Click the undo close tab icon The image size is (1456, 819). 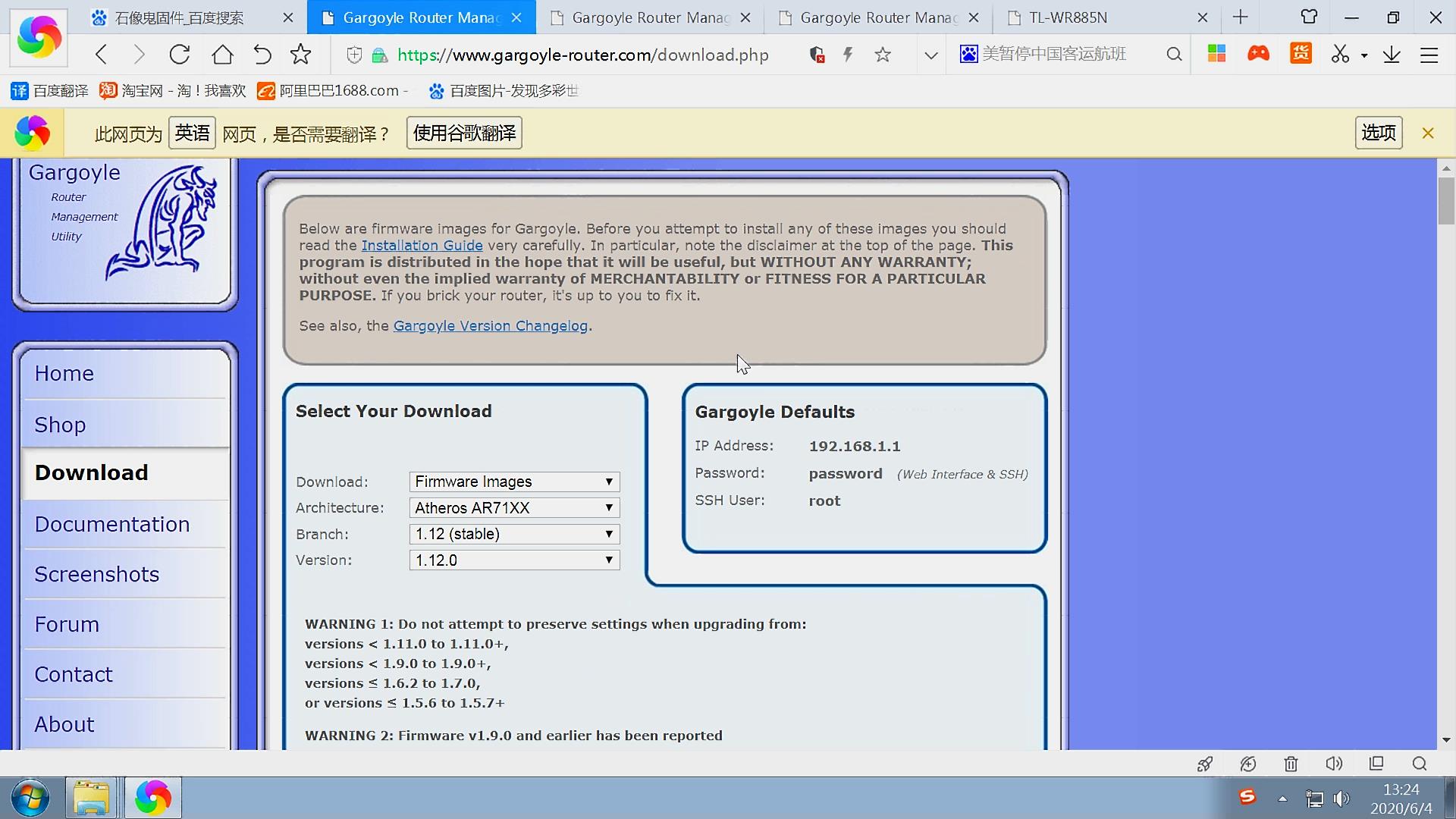click(x=262, y=55)
